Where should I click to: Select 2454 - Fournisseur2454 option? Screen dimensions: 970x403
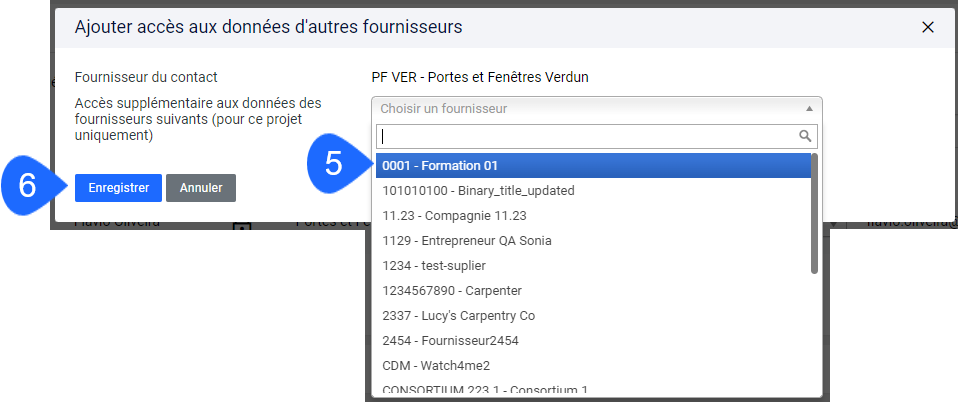point(593,340)
